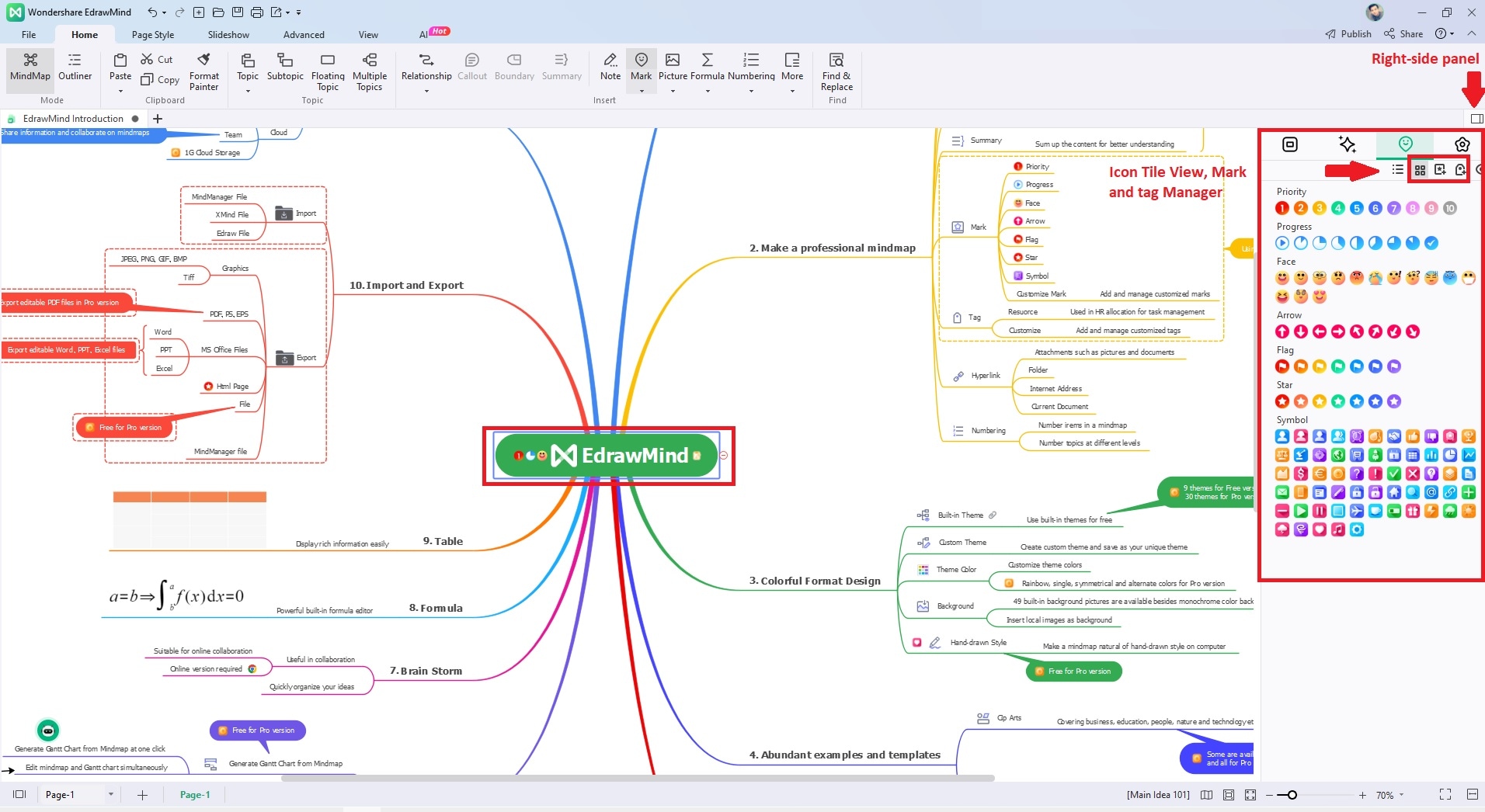The width and height of the screenshot is (1485, 812).
Task: Click the Share button
Action: click(x=1403, y=34)
